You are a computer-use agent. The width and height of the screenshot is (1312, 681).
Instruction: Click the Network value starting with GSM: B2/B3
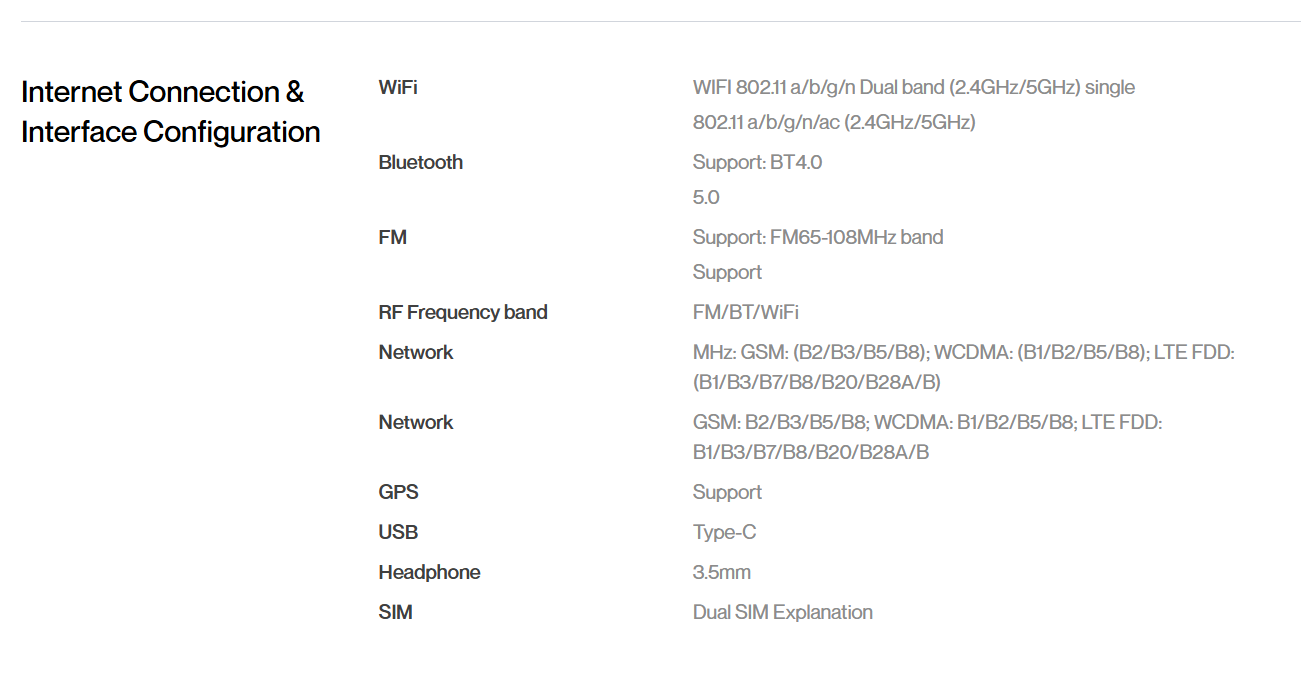pos(927,437)
